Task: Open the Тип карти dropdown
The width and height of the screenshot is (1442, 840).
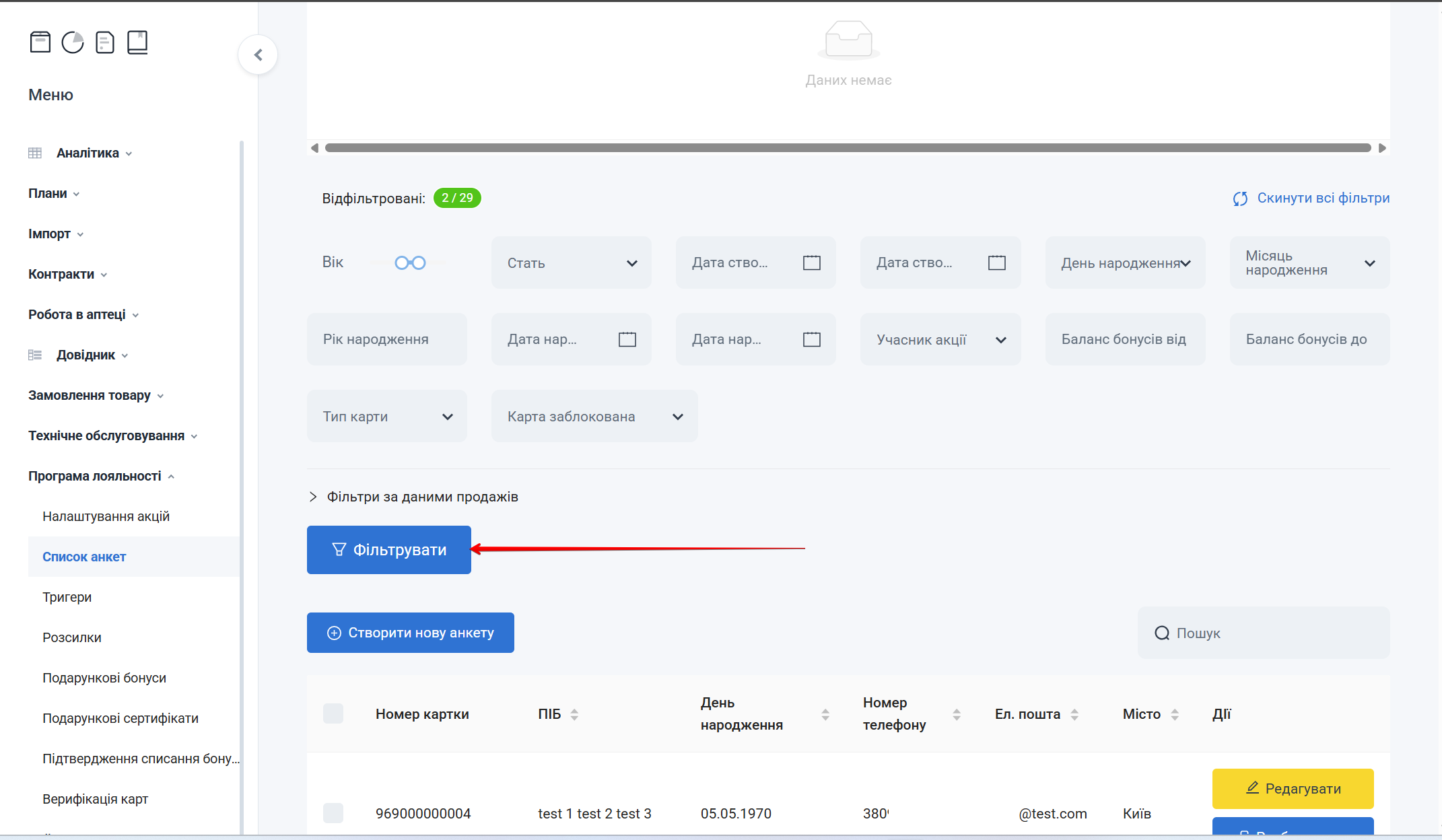Action: click(386, 416)
